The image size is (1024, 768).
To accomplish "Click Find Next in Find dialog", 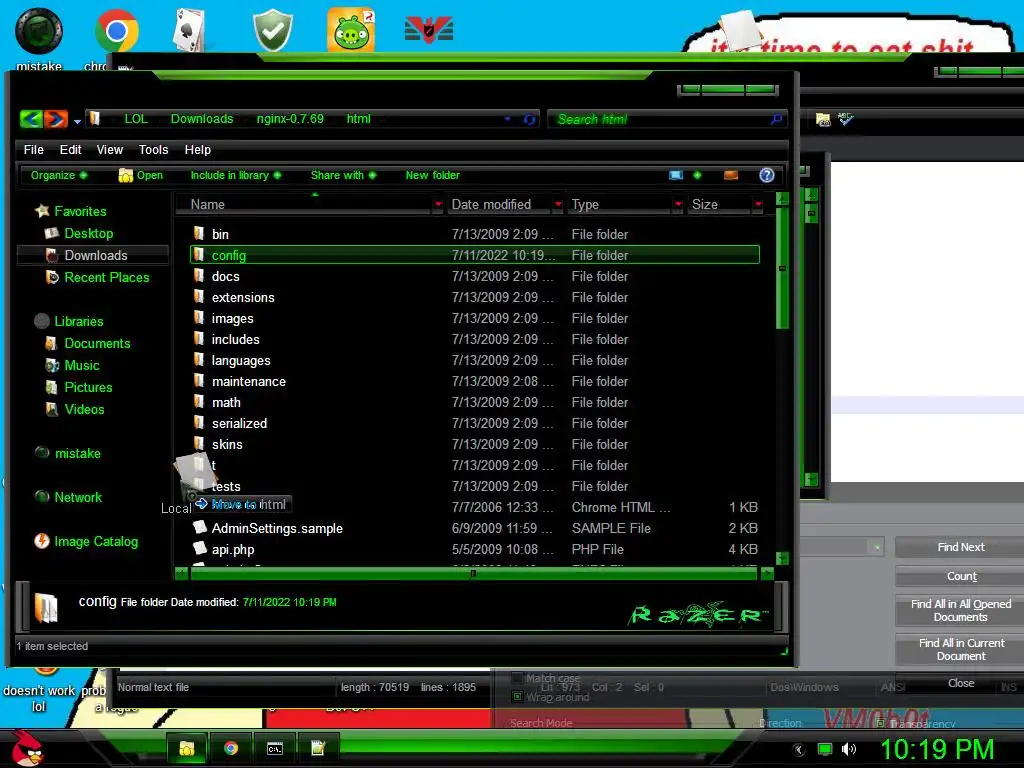I will 961,547.
